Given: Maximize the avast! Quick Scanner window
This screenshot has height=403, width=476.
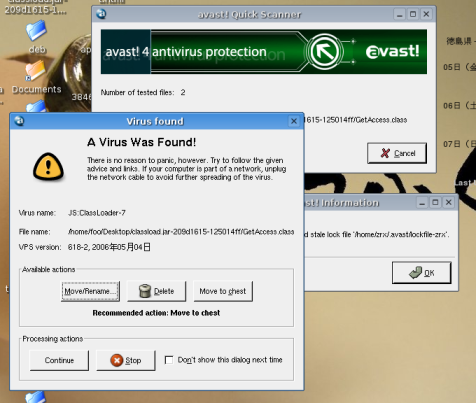Looking at the screenshot, I should [x=413, y=14].
